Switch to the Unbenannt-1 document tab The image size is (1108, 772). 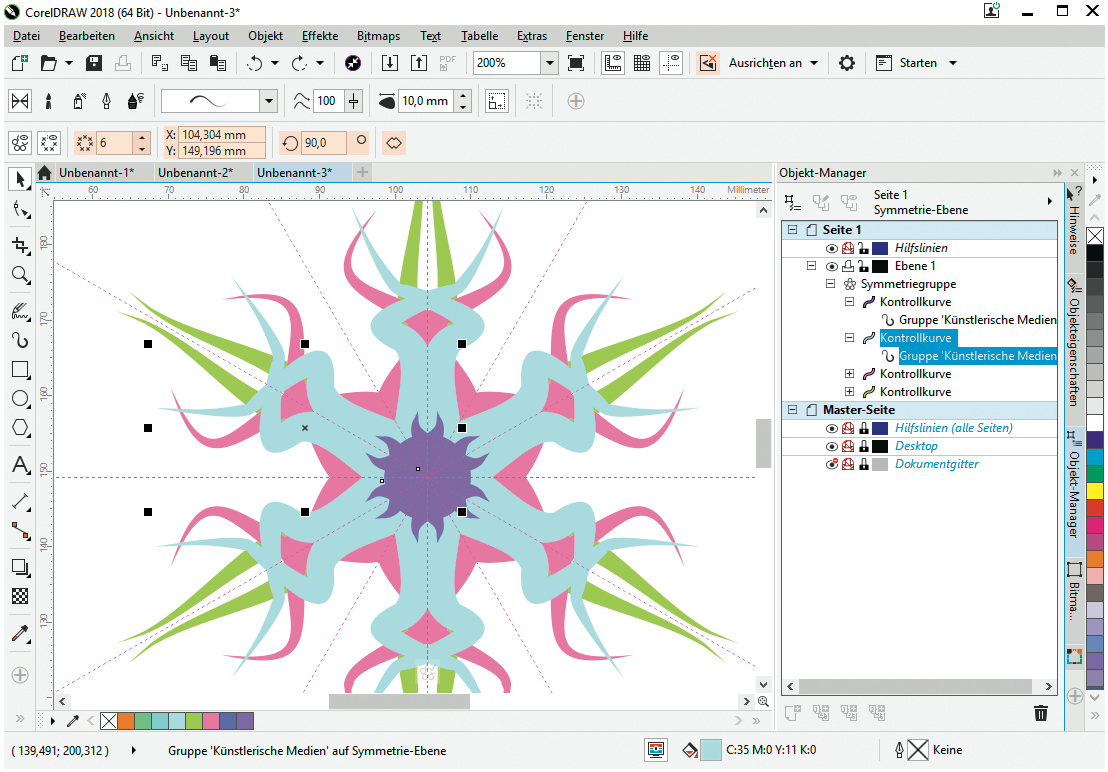point(95,173)
